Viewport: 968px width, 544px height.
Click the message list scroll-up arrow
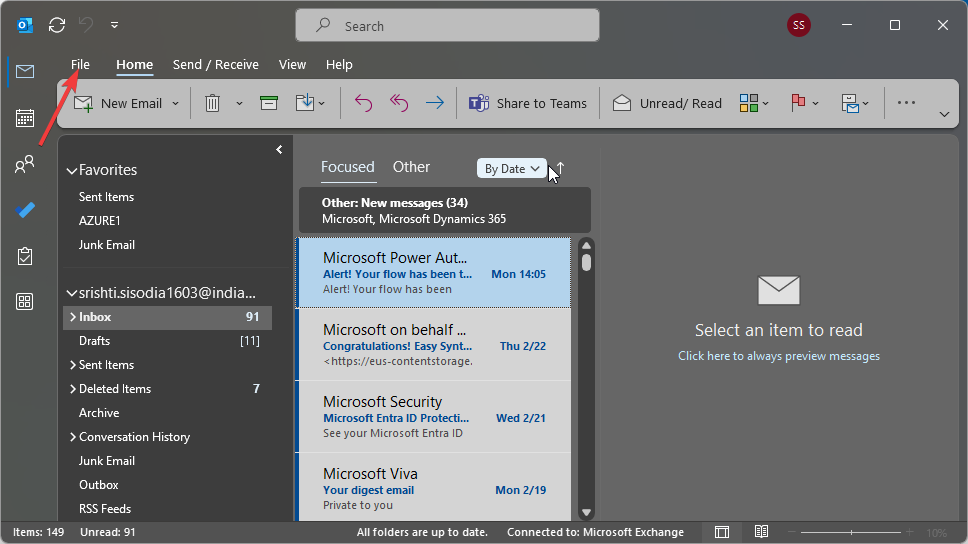click(x=586, y=246)
